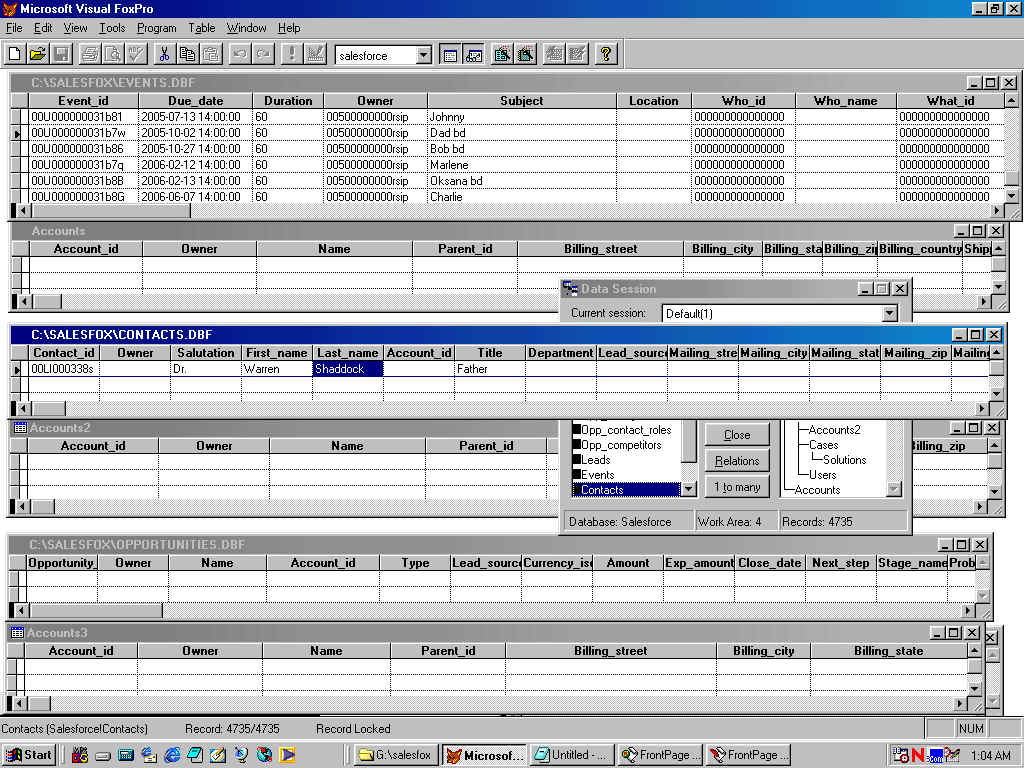Launch the Form Wizard toolbar icon

(x=502, y=54)
